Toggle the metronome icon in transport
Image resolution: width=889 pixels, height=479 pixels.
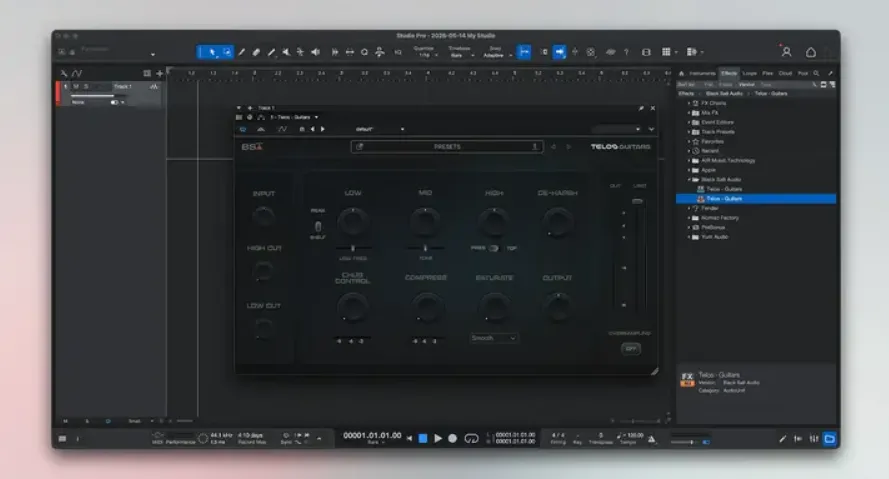tap(651, 438)
